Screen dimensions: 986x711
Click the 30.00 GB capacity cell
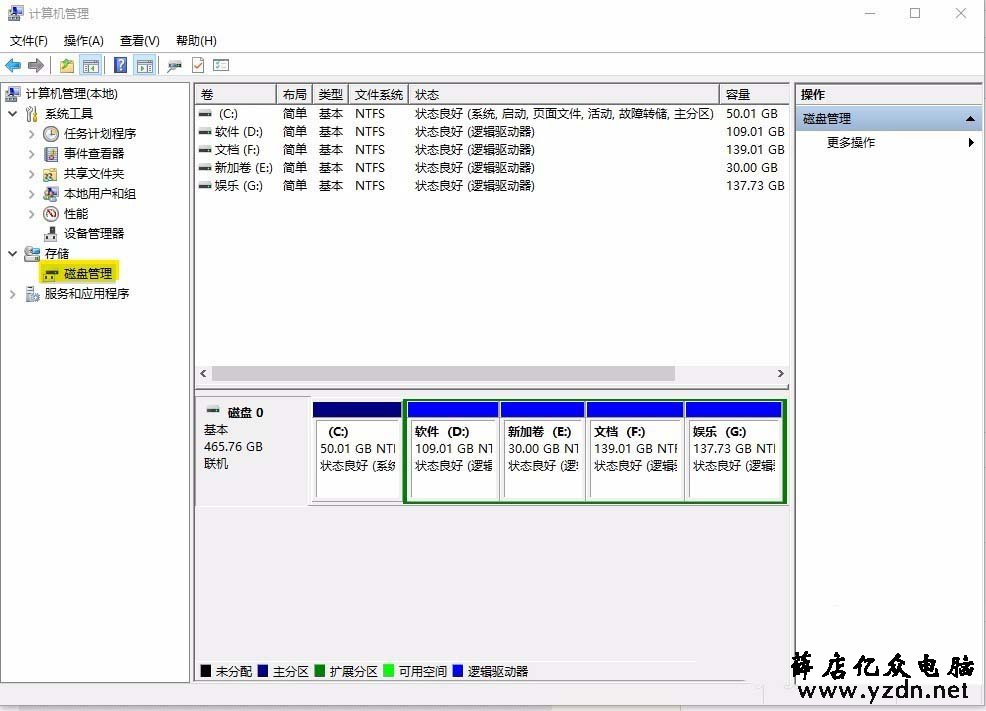click(751, 168)
